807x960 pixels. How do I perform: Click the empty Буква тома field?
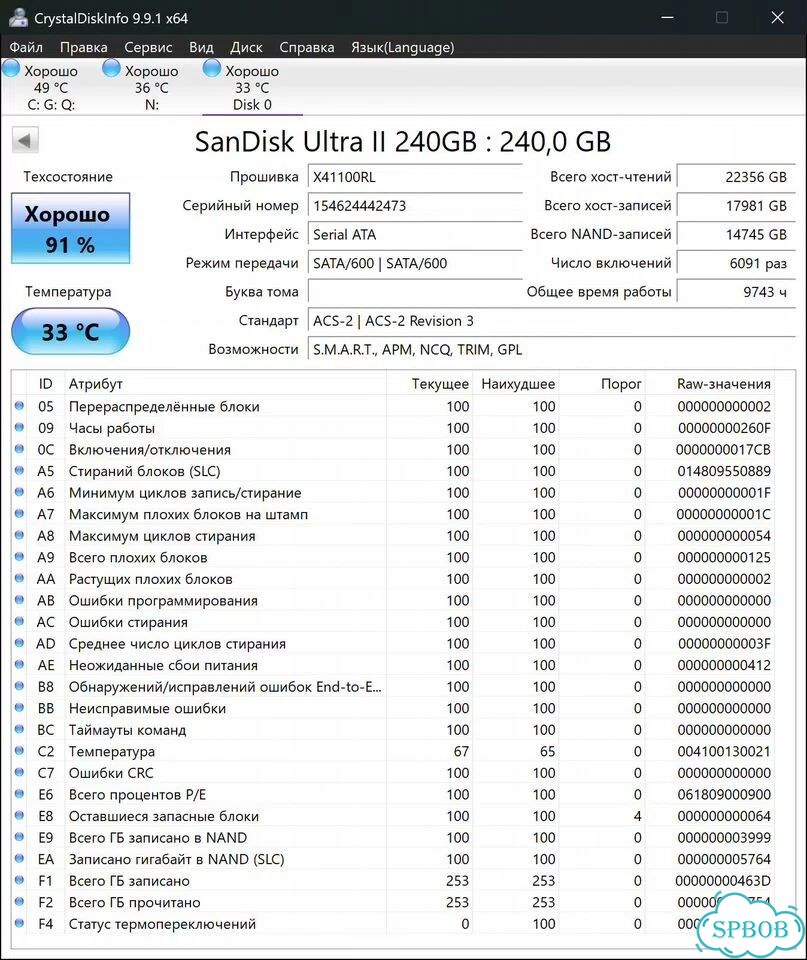pyautogui.click(x=415, y=292)
